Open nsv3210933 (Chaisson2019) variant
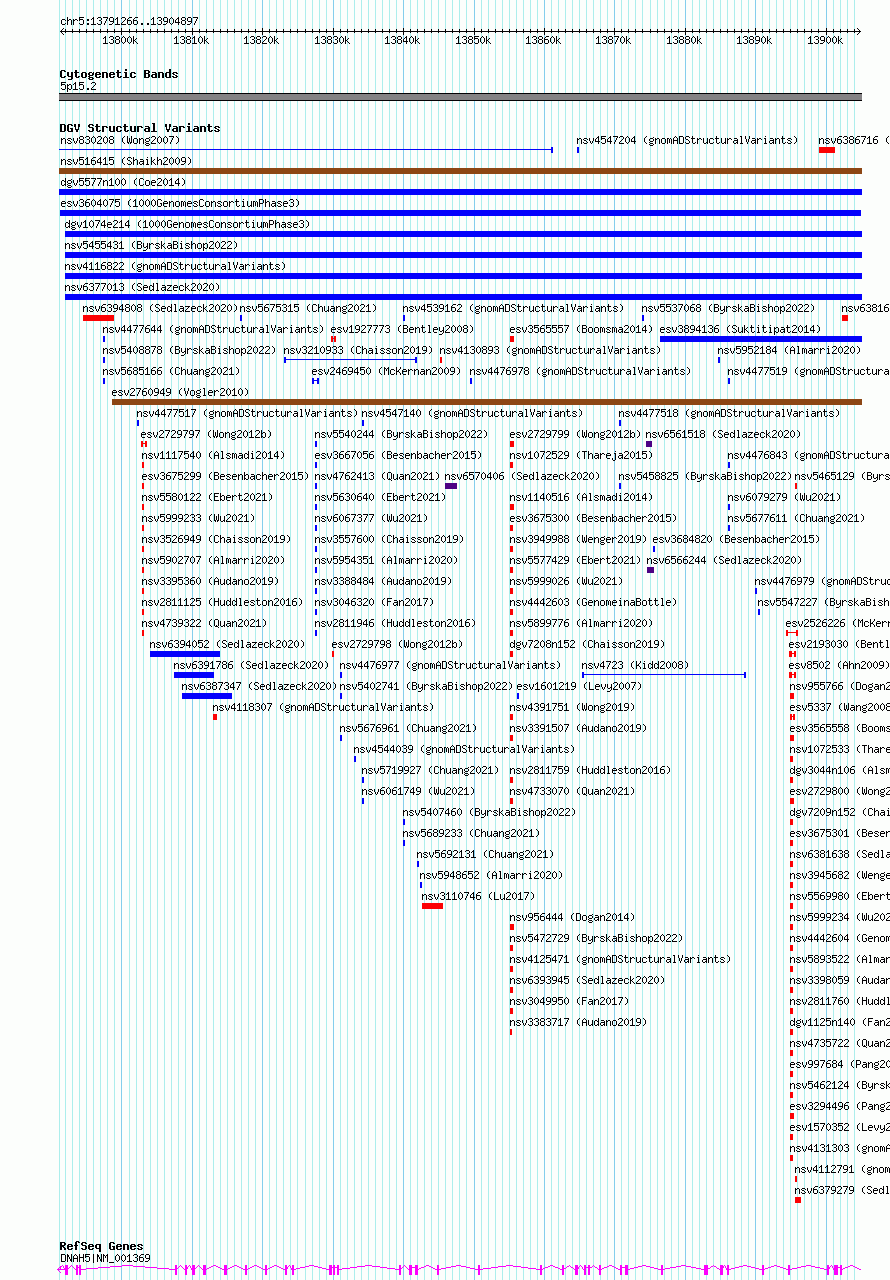Image resolution: width=890 pixels, height=1280 pixels. [358, 350]
